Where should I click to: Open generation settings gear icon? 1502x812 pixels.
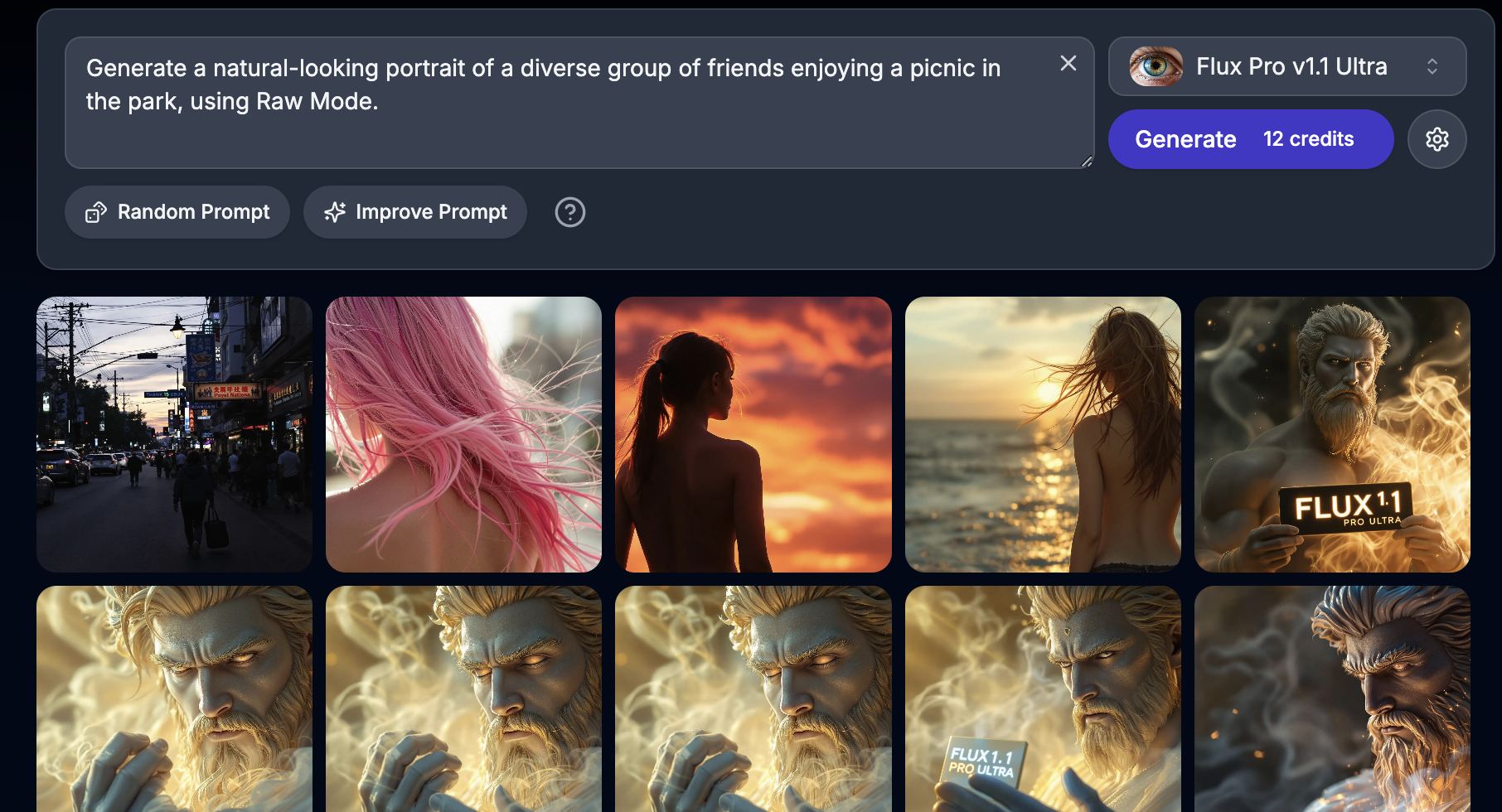pyautogui.click(x=1437, y=139)
